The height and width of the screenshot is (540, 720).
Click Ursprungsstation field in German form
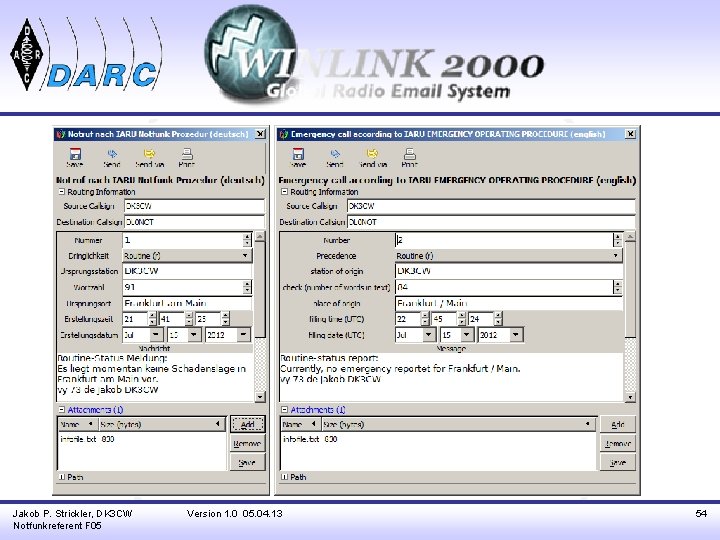tap(187, 271)
